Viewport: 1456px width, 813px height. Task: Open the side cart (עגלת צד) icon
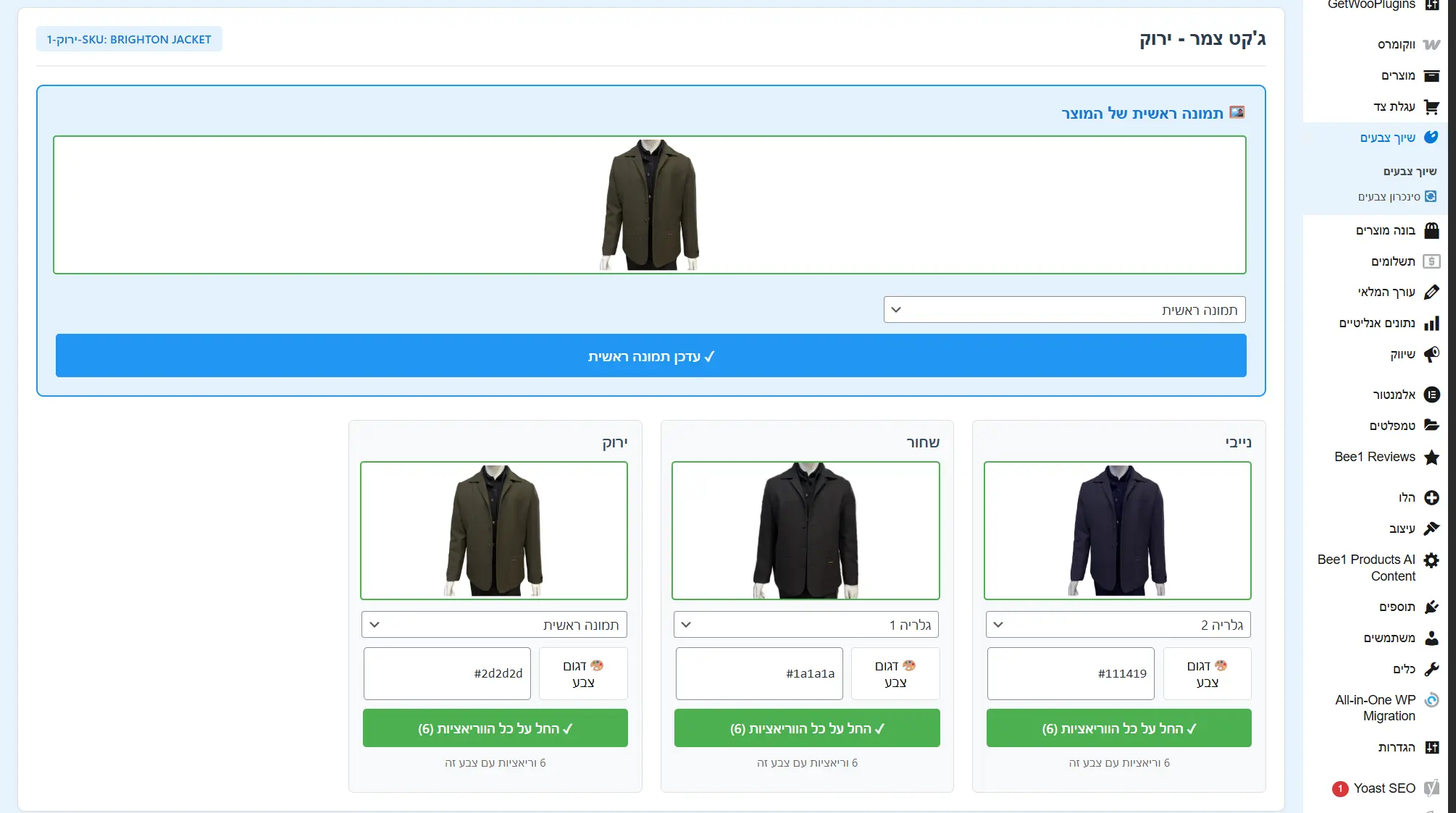(x=1431, y=107)
